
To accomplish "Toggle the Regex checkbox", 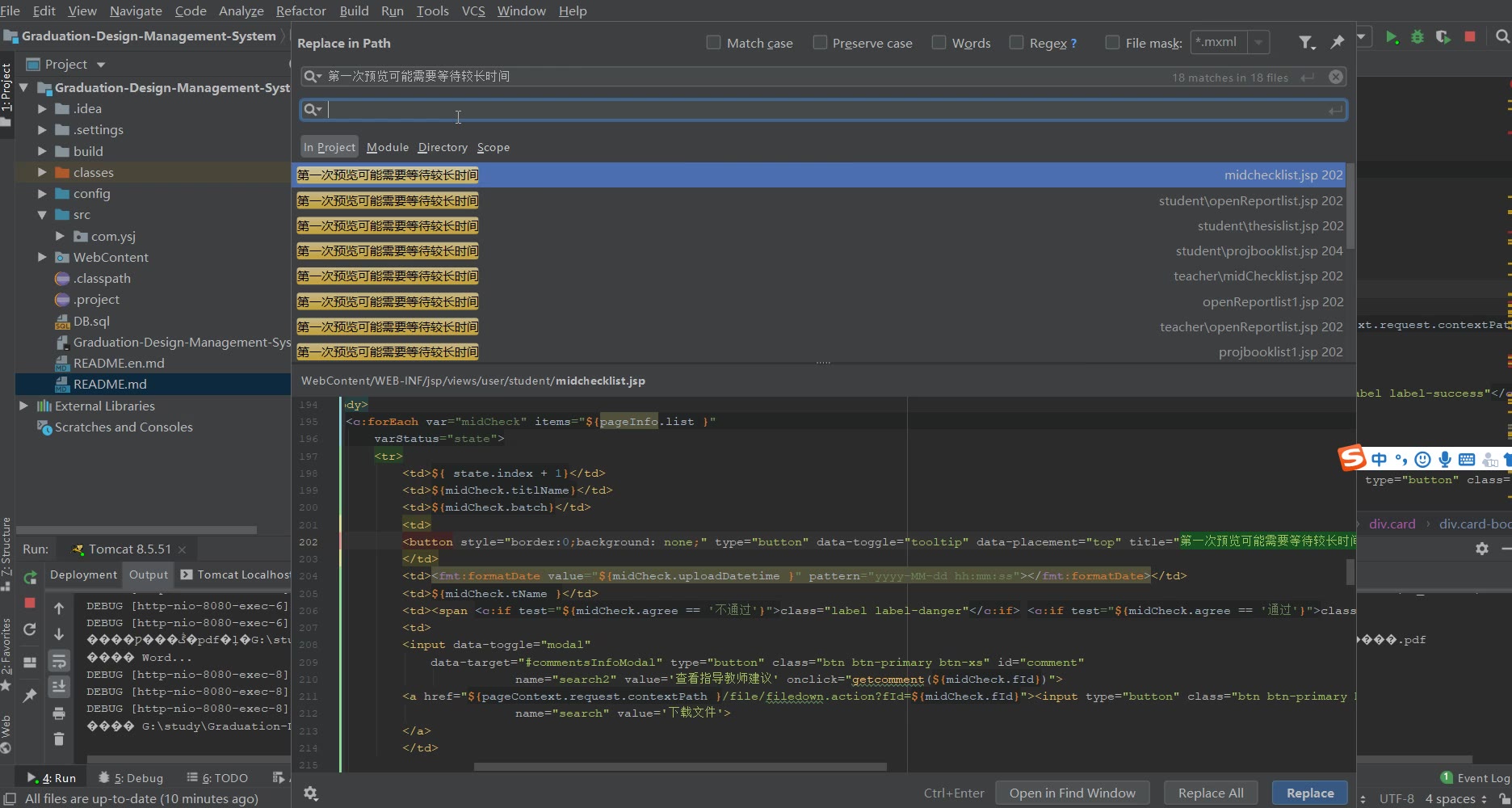I will (1016, 43).
